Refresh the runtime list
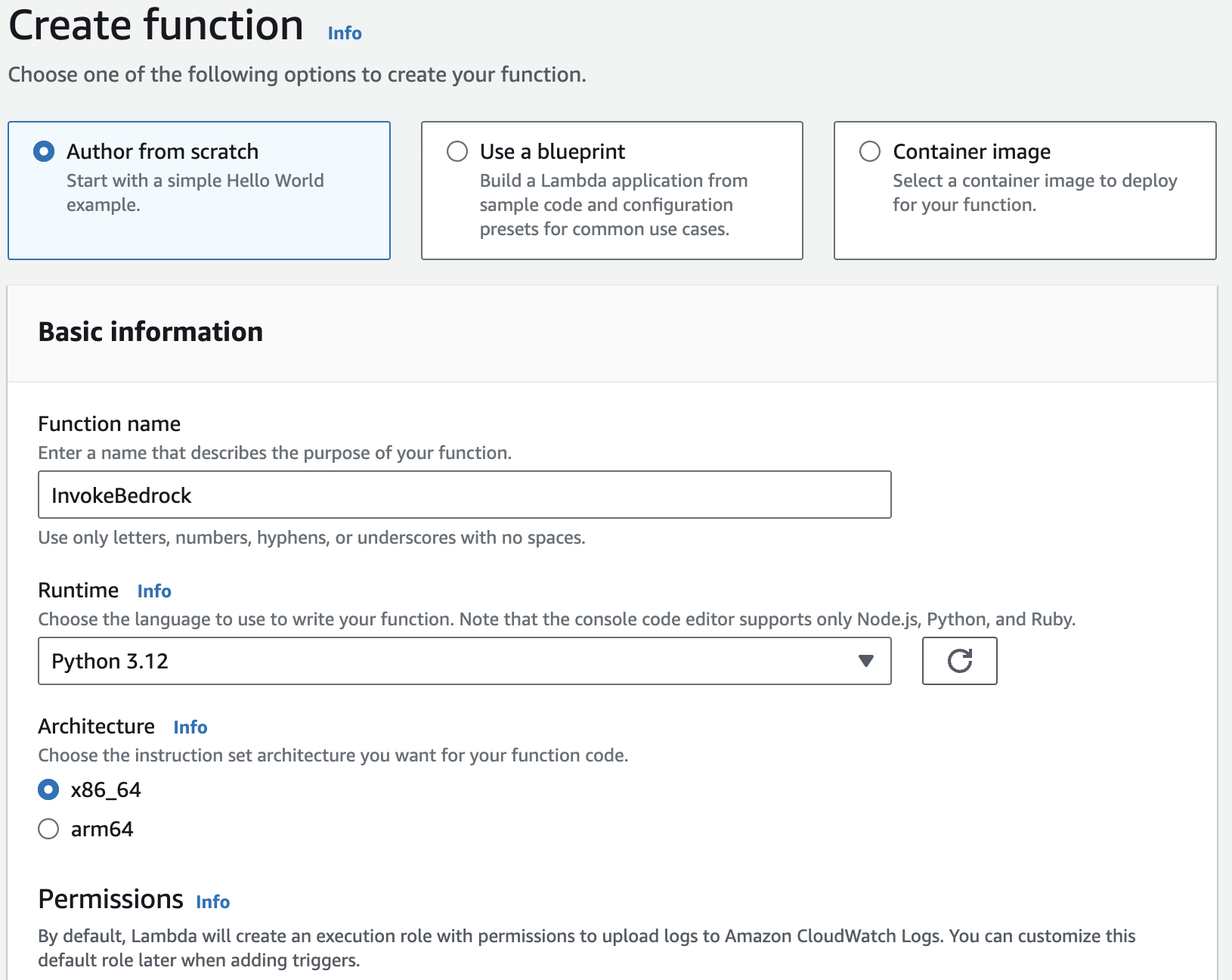The width and height of the screenshot is (1232, 980). [959, 660]
